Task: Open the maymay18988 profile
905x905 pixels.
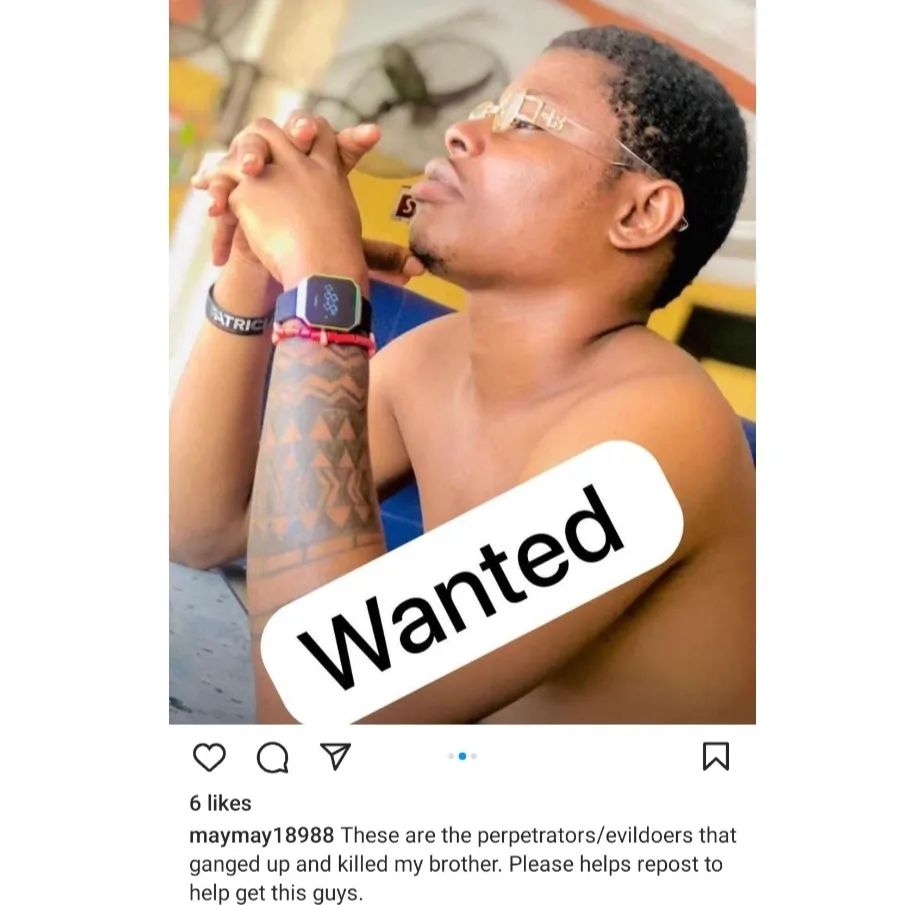Action: point(261,835)
